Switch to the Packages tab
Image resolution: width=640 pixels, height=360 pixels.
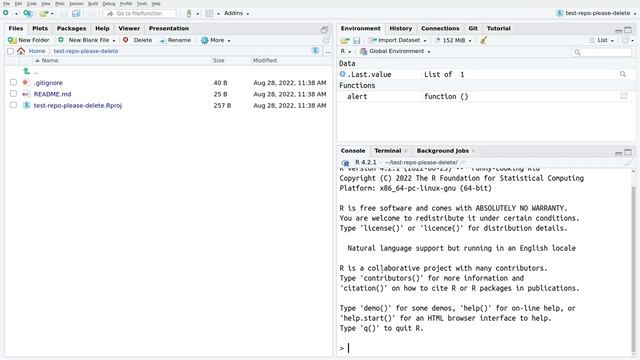71,28
